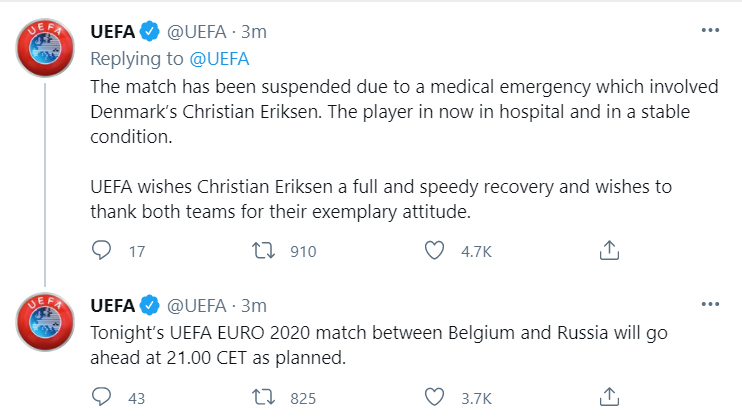The height and width of the screenshot is (417, 742).
Task: Click UEFA avatar on second tweet
Action: [45, 322]
